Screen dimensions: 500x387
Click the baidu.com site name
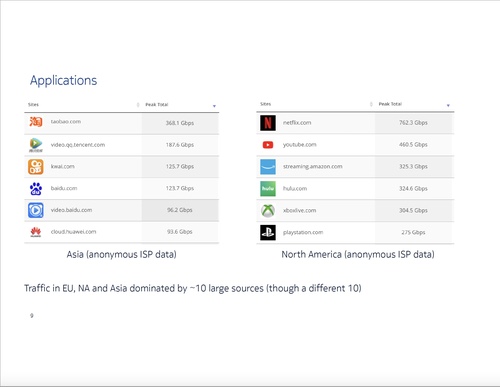(x=64, y=188)
